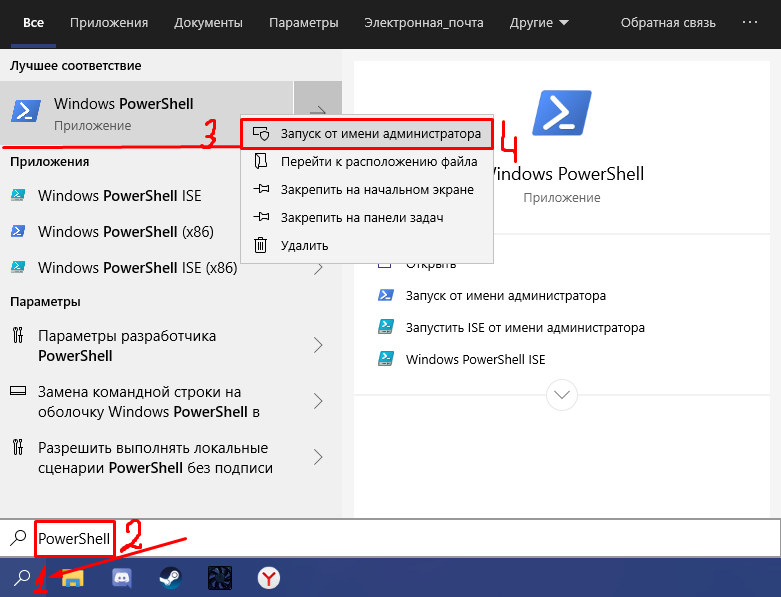Switch to the Документы tab
The image size is (781, 597).
208,23
